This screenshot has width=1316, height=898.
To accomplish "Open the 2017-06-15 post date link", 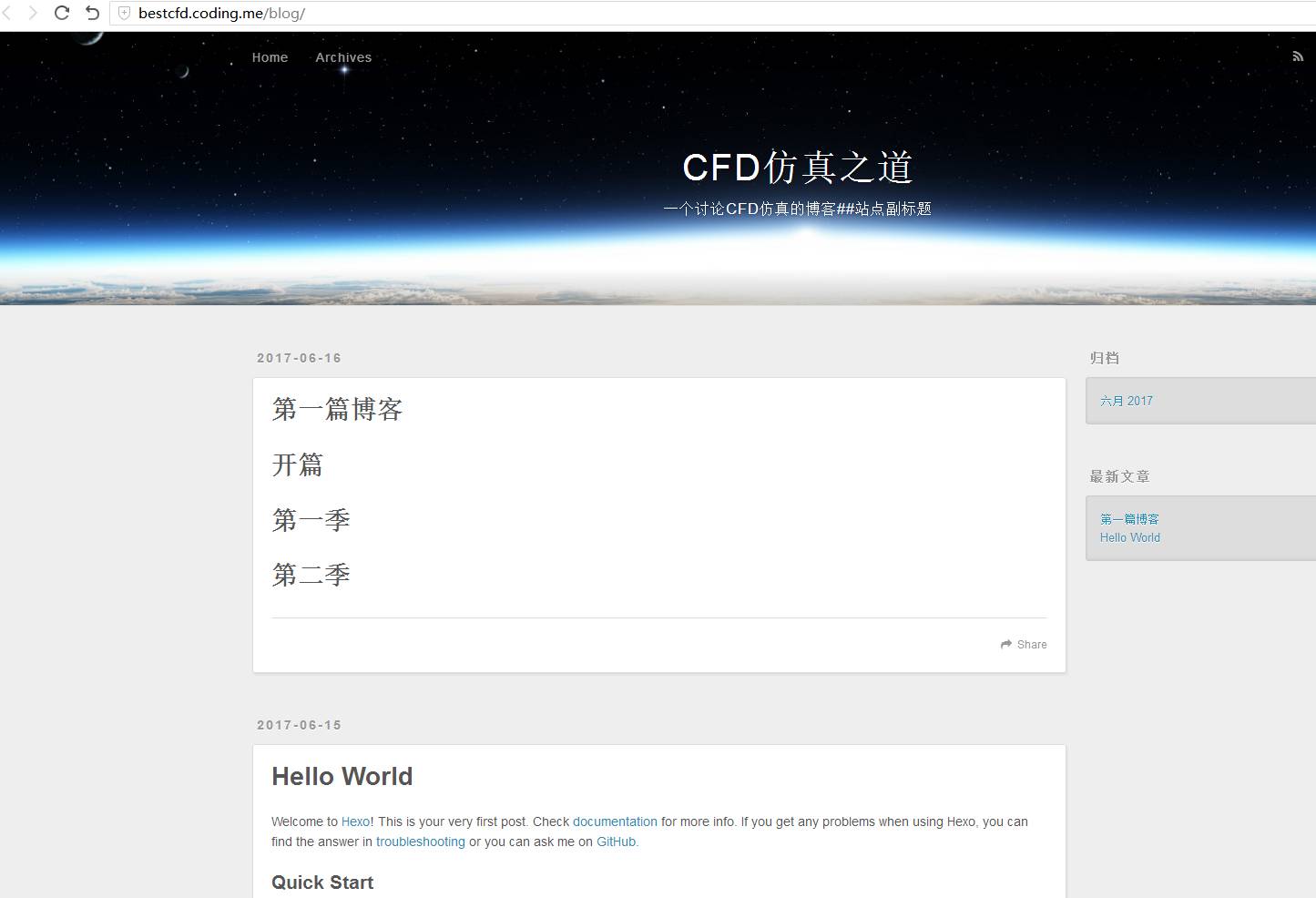I will point(299,725).
